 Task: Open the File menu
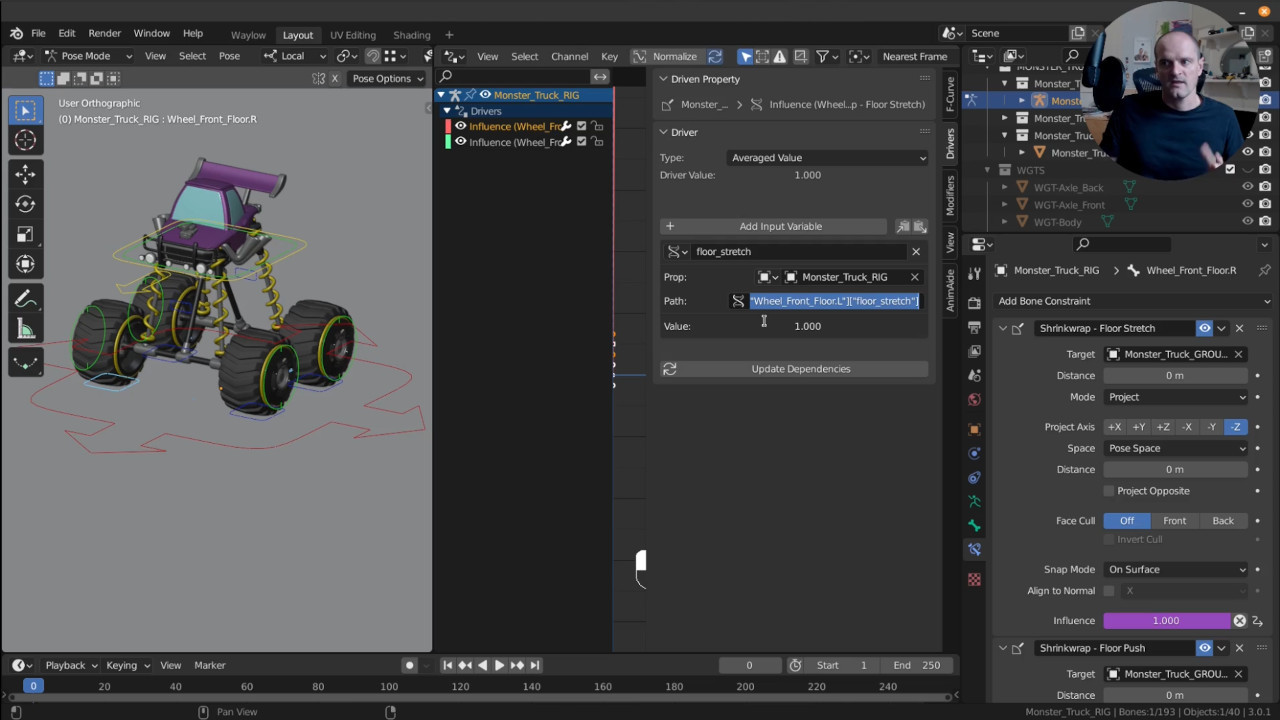pos(38,33)
